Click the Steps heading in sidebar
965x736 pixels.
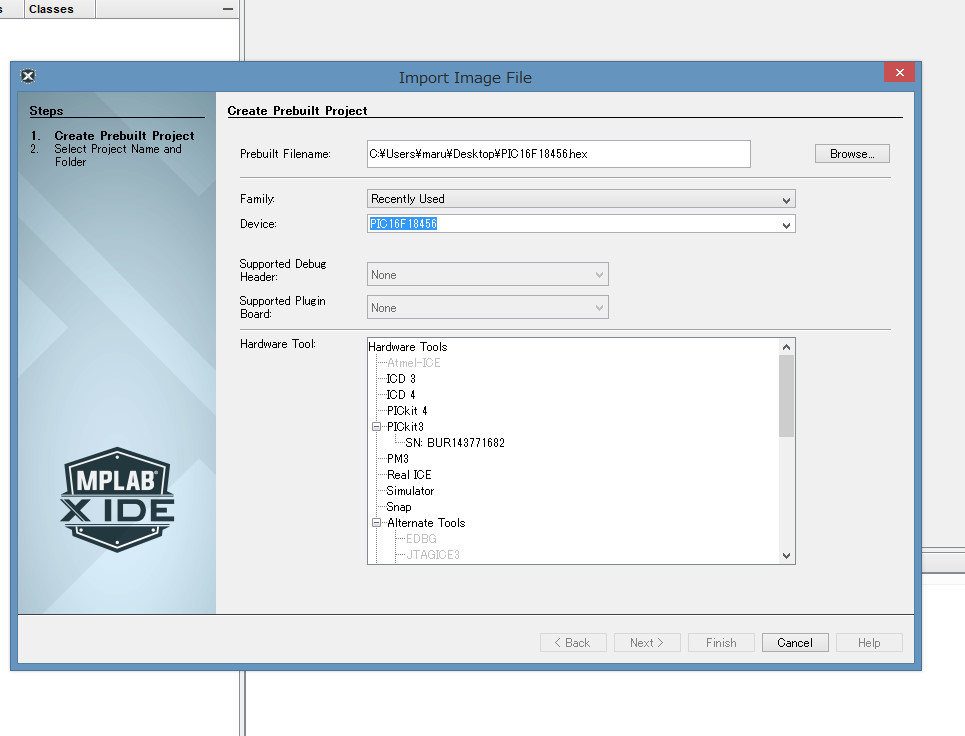pyautogui.click(x=46, y=111)
